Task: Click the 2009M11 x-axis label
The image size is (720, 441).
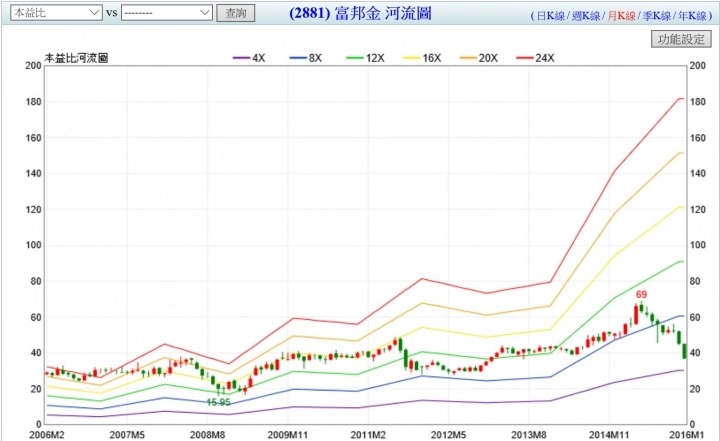Action: [288, 435]
